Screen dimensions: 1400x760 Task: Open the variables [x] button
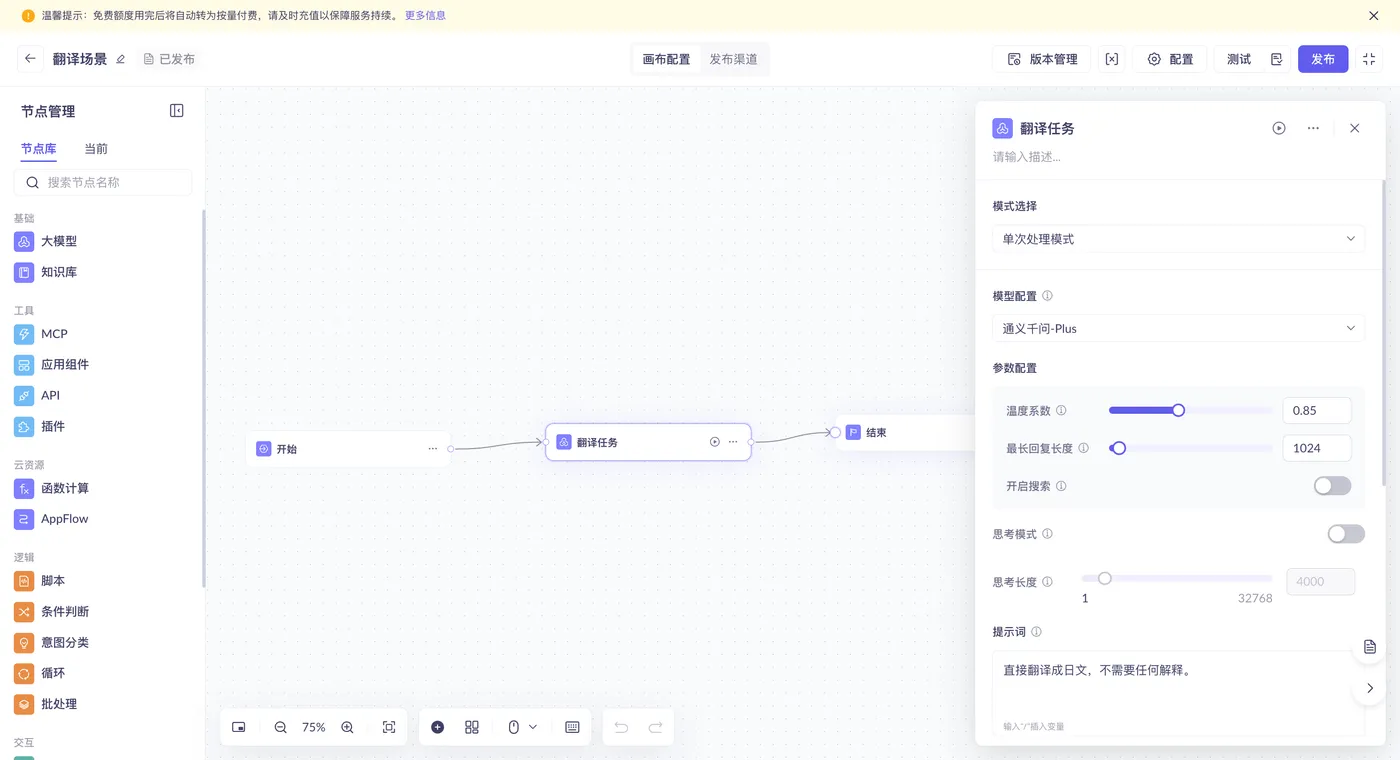(x=1112, y=59)
